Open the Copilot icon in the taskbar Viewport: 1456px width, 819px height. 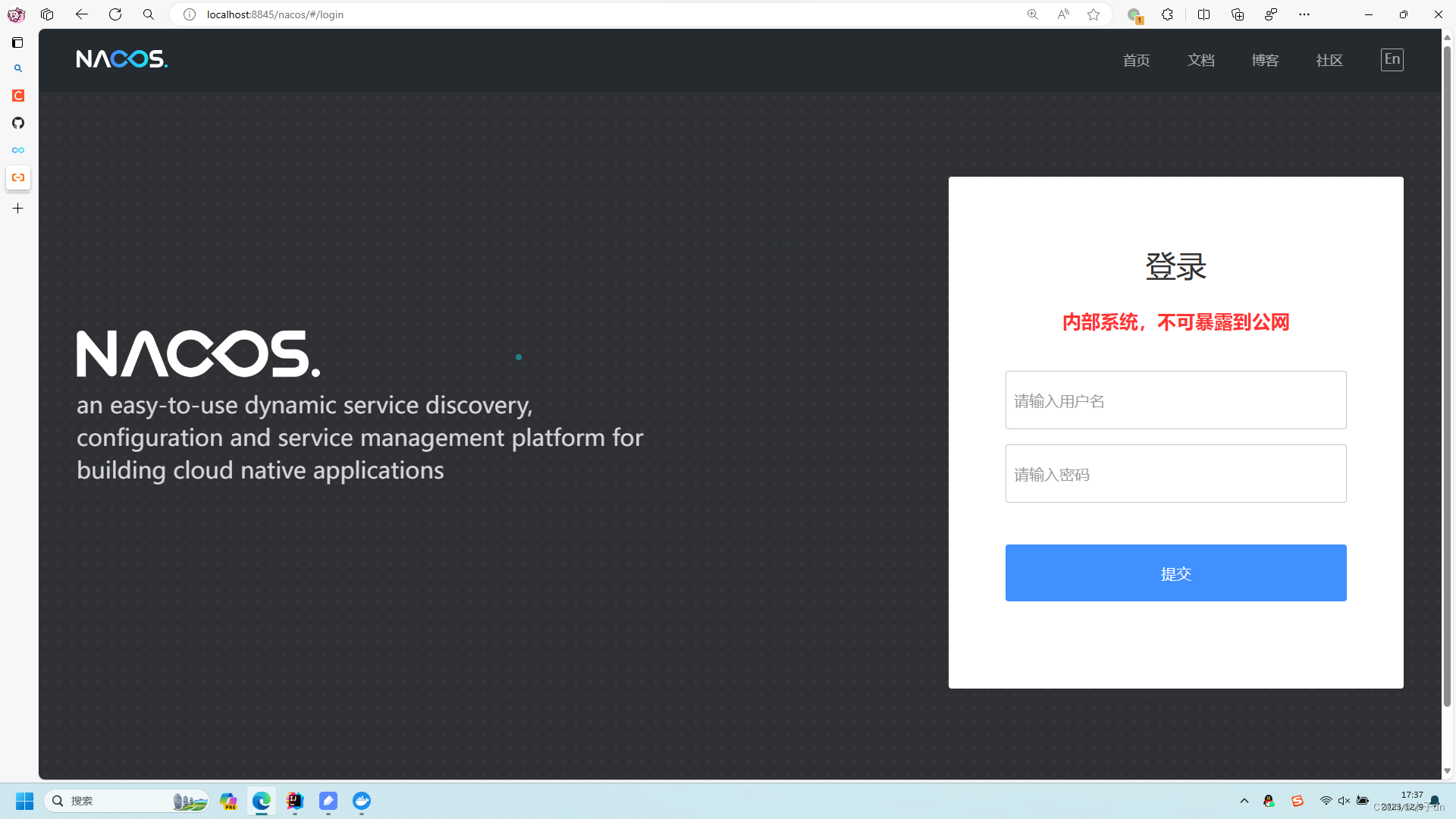pyautogui.click(x=228, y=801)
